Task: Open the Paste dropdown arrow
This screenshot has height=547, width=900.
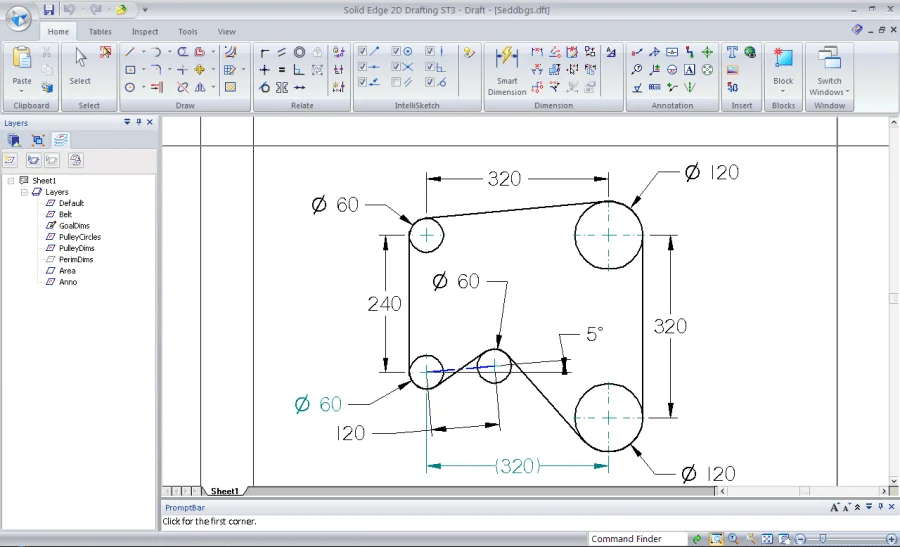Action: tap(22, 91)
